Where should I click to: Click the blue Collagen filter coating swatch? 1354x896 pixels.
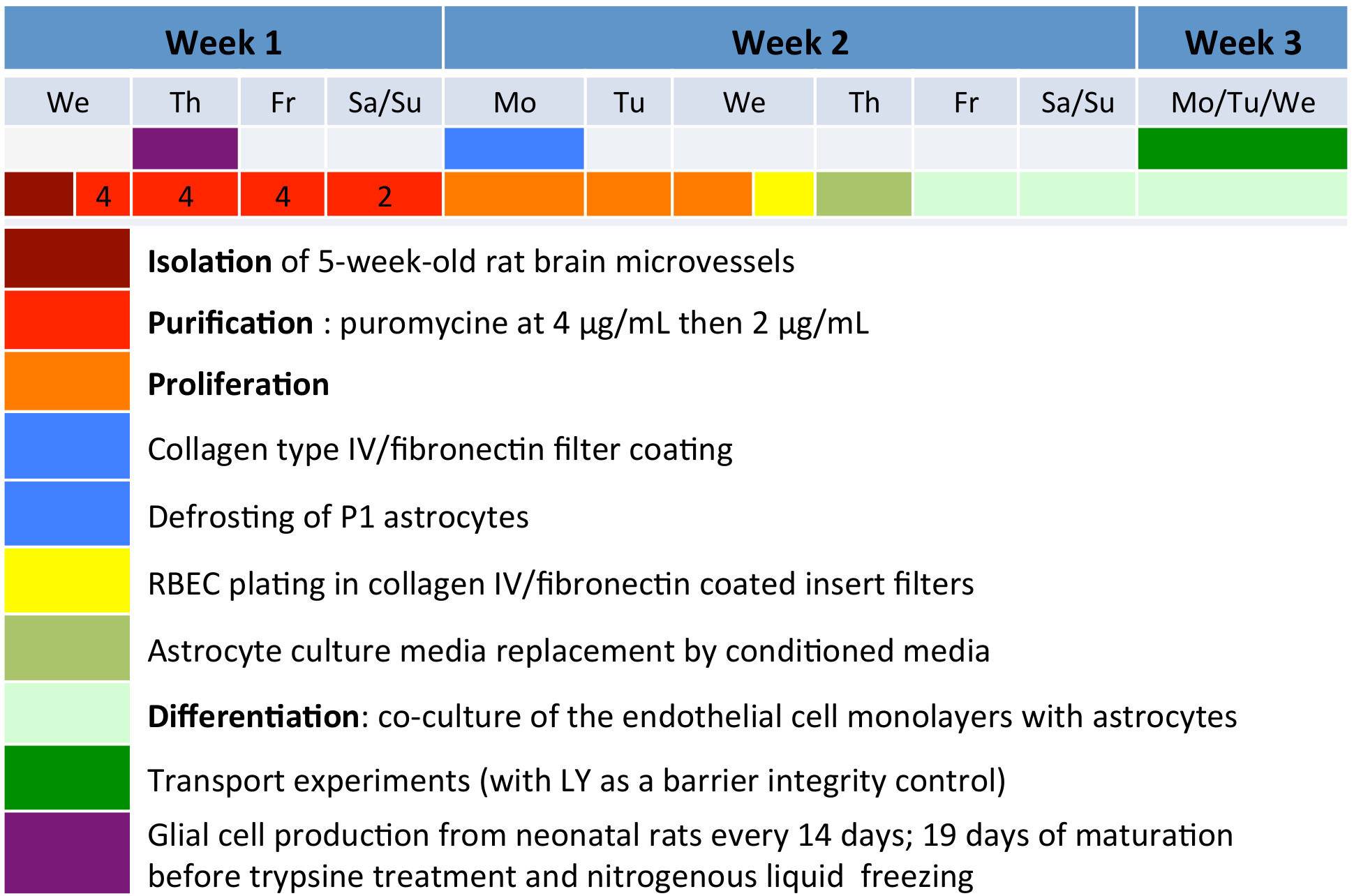click(67, 447)
